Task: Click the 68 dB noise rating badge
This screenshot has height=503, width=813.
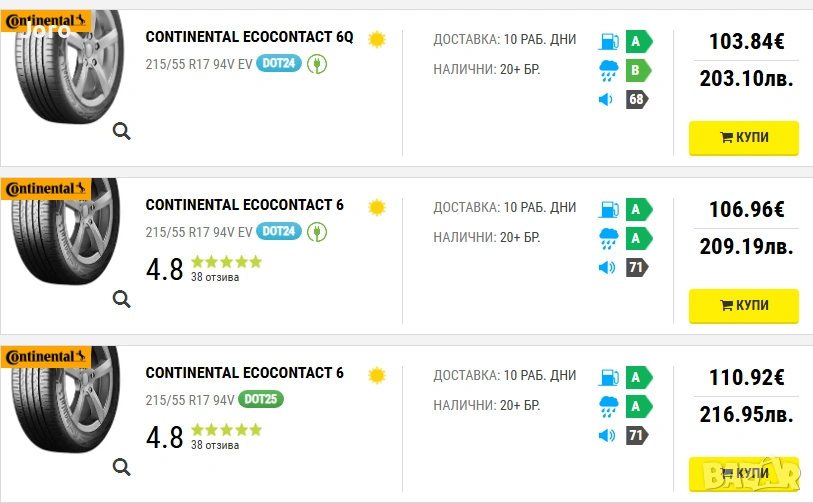Action: [x=637, y=99]
